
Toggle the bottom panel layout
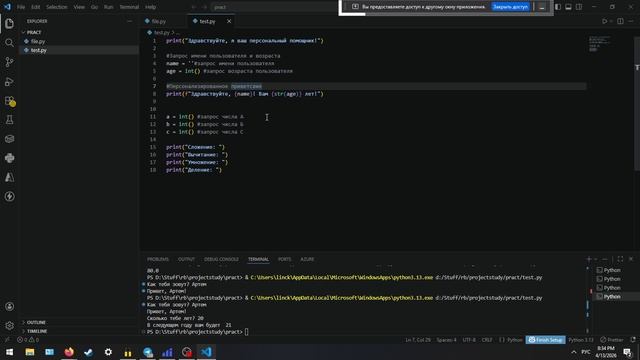(x=568, y=7)
